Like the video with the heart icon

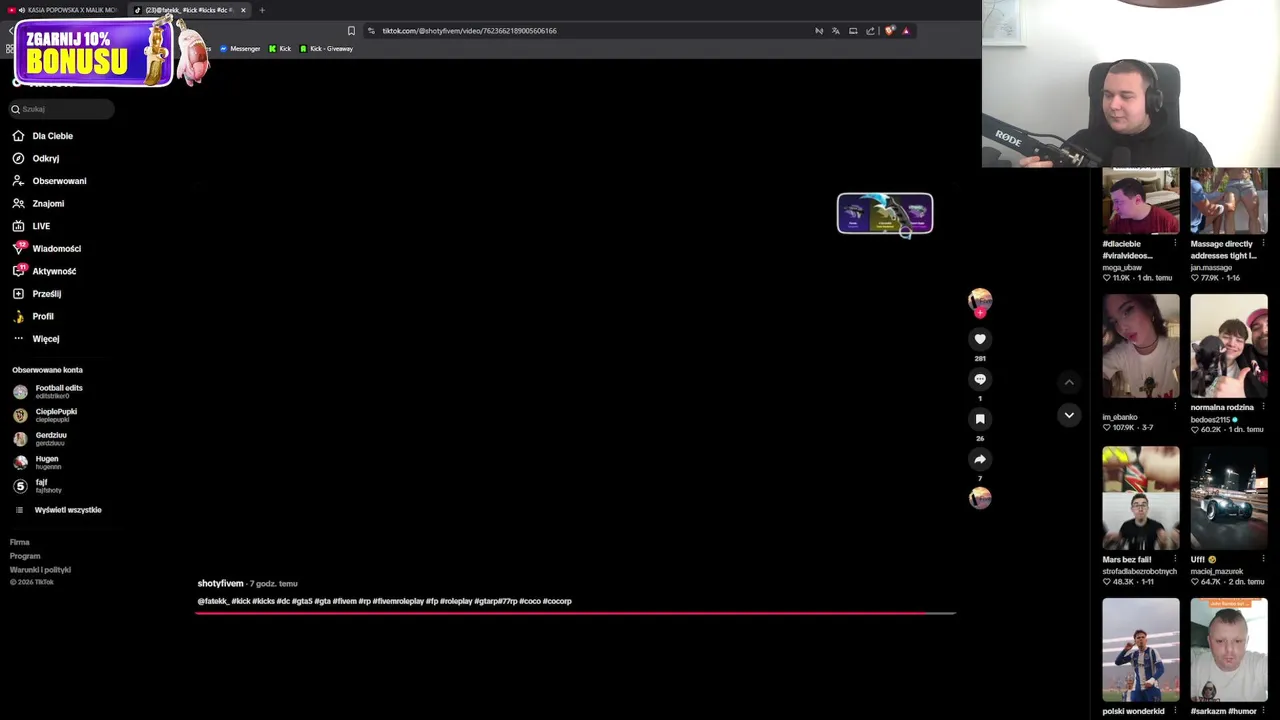click(980, 339)
